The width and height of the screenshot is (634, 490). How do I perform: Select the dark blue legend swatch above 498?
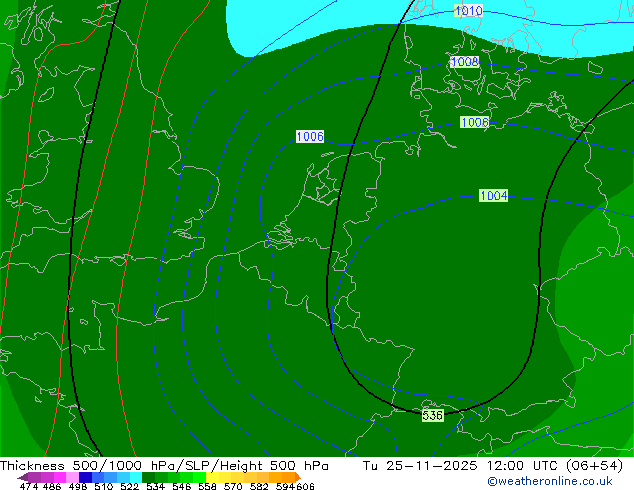coord(85,477)
